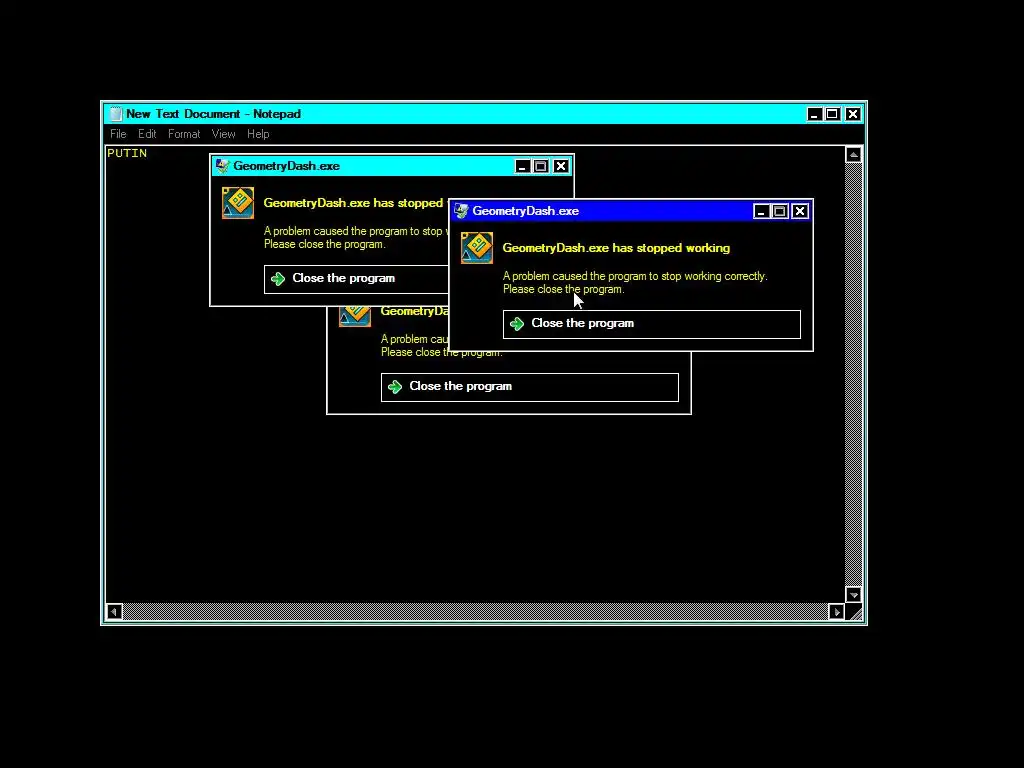
Task: Minimize the Notepad window
Action: tap(814, 114)
